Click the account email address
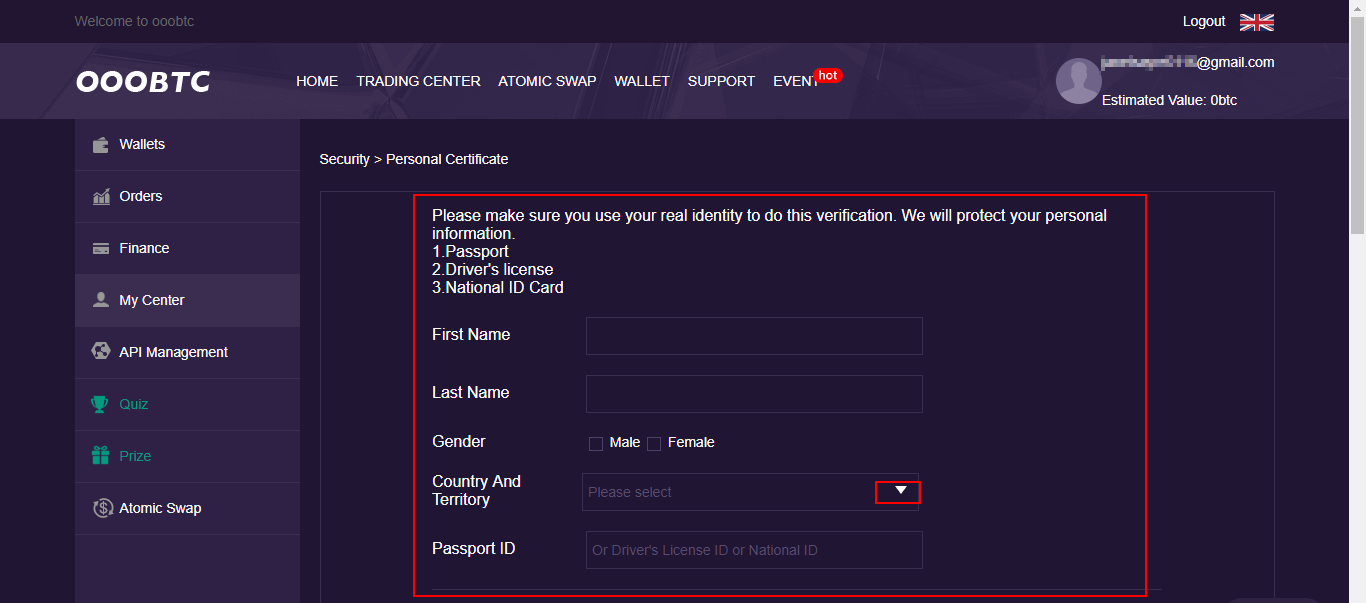 click(1188, 62)
